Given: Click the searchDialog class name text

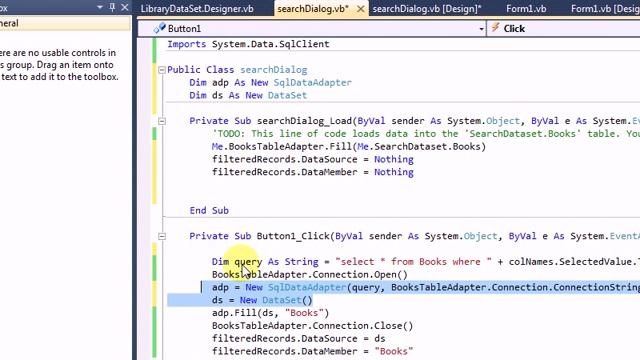Looking at the screenshot, I should pos(273,70).
